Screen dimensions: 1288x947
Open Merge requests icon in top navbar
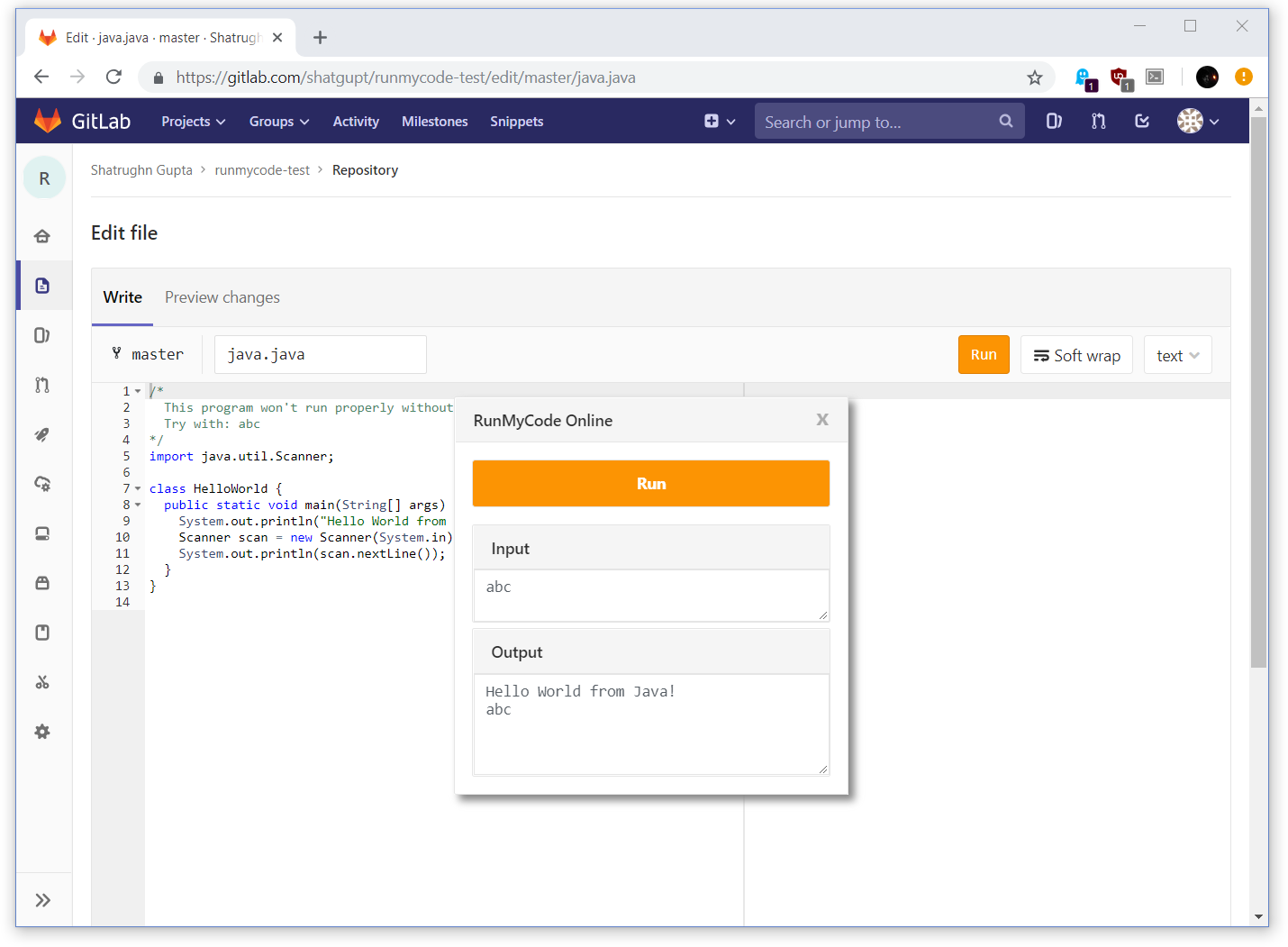point(1099,121)
